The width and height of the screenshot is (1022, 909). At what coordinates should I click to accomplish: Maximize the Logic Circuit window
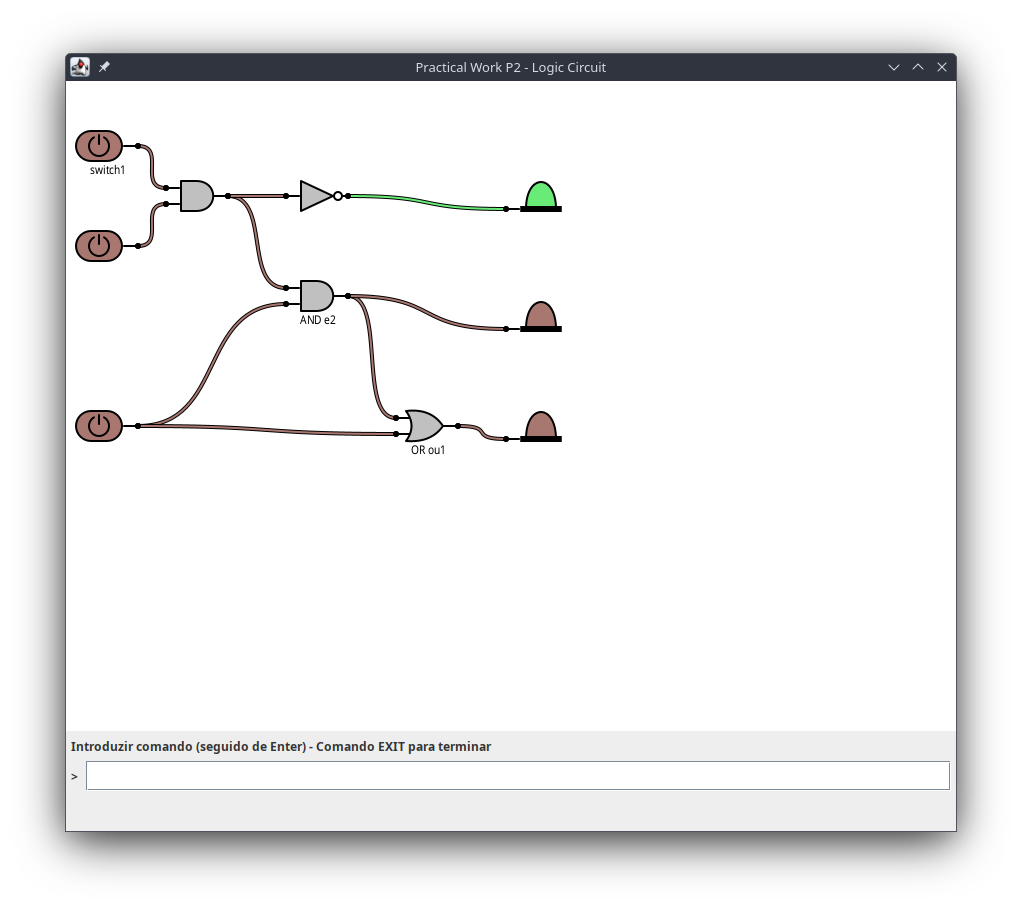click(x=918, y=67)
